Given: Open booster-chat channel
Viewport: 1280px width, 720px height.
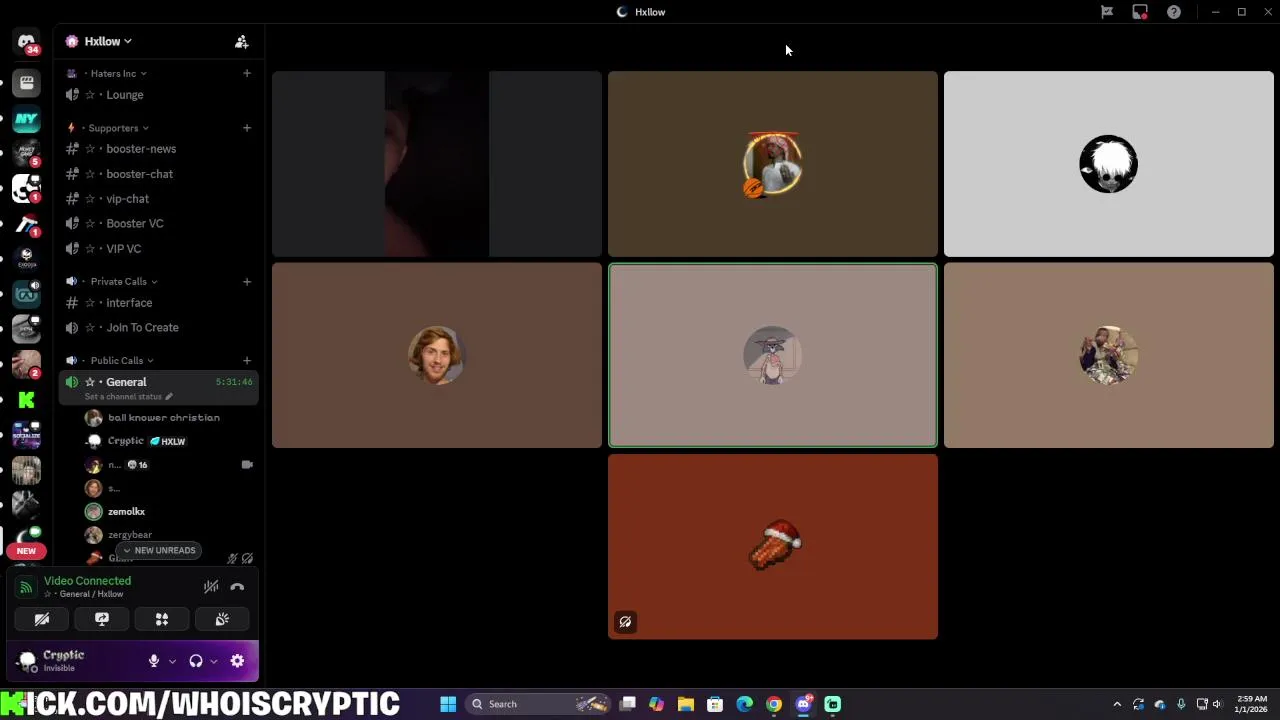Looking at the screenshot, I should pos(159,174).
